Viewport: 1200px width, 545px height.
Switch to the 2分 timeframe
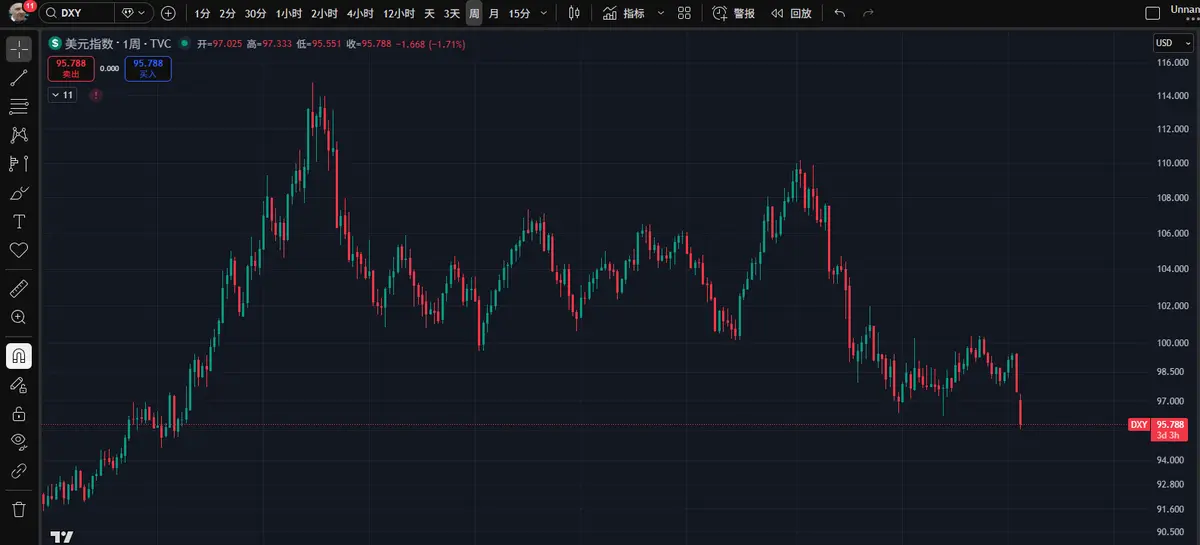[227, 13]
